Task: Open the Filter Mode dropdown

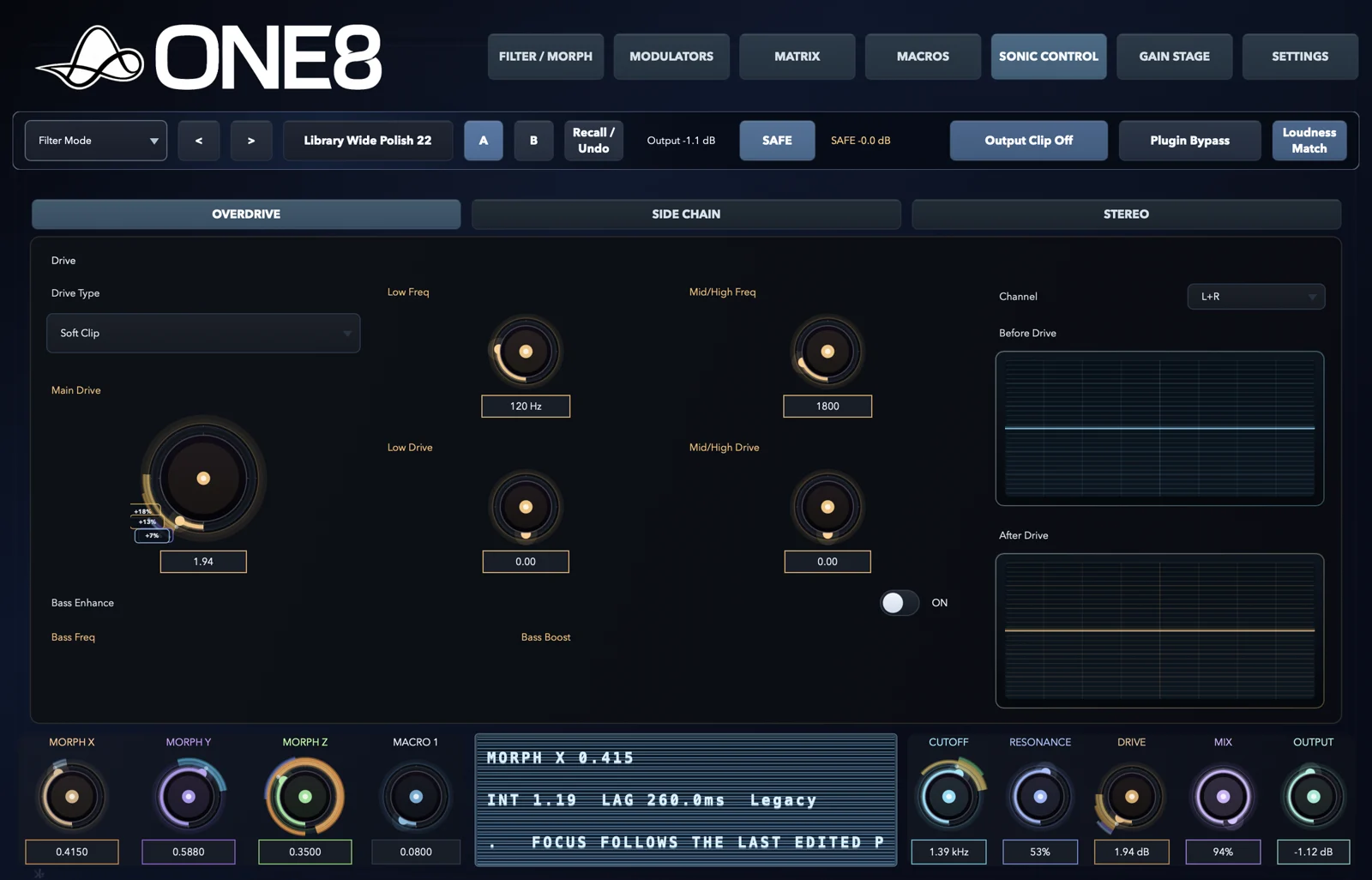Action: point(96,141)
